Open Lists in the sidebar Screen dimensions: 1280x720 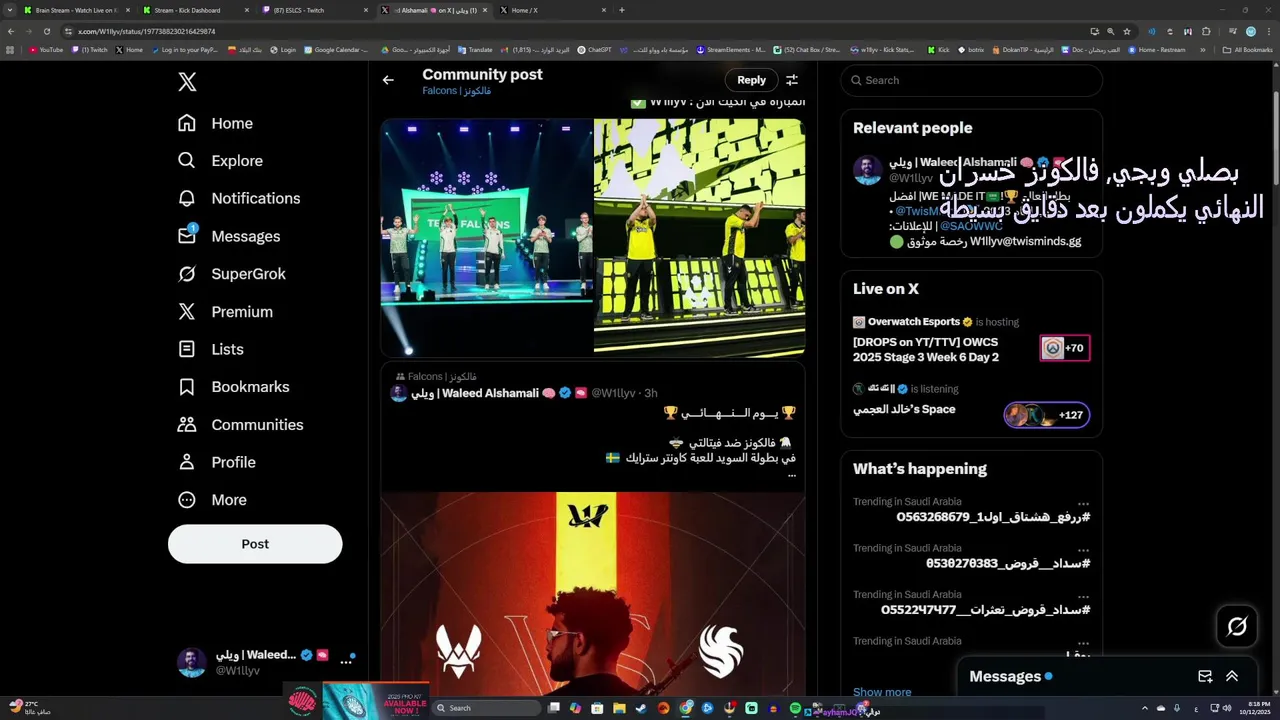211,349
